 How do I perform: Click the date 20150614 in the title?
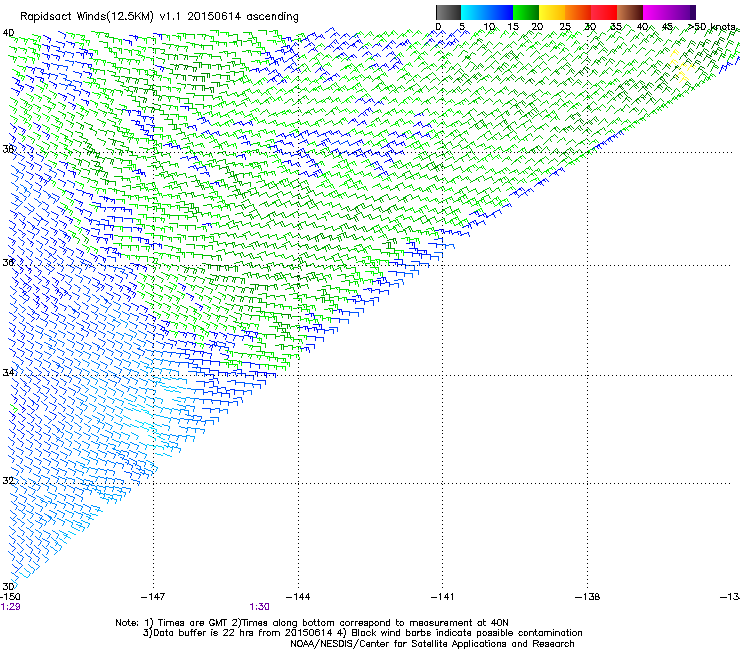click(x=214, y=17)
